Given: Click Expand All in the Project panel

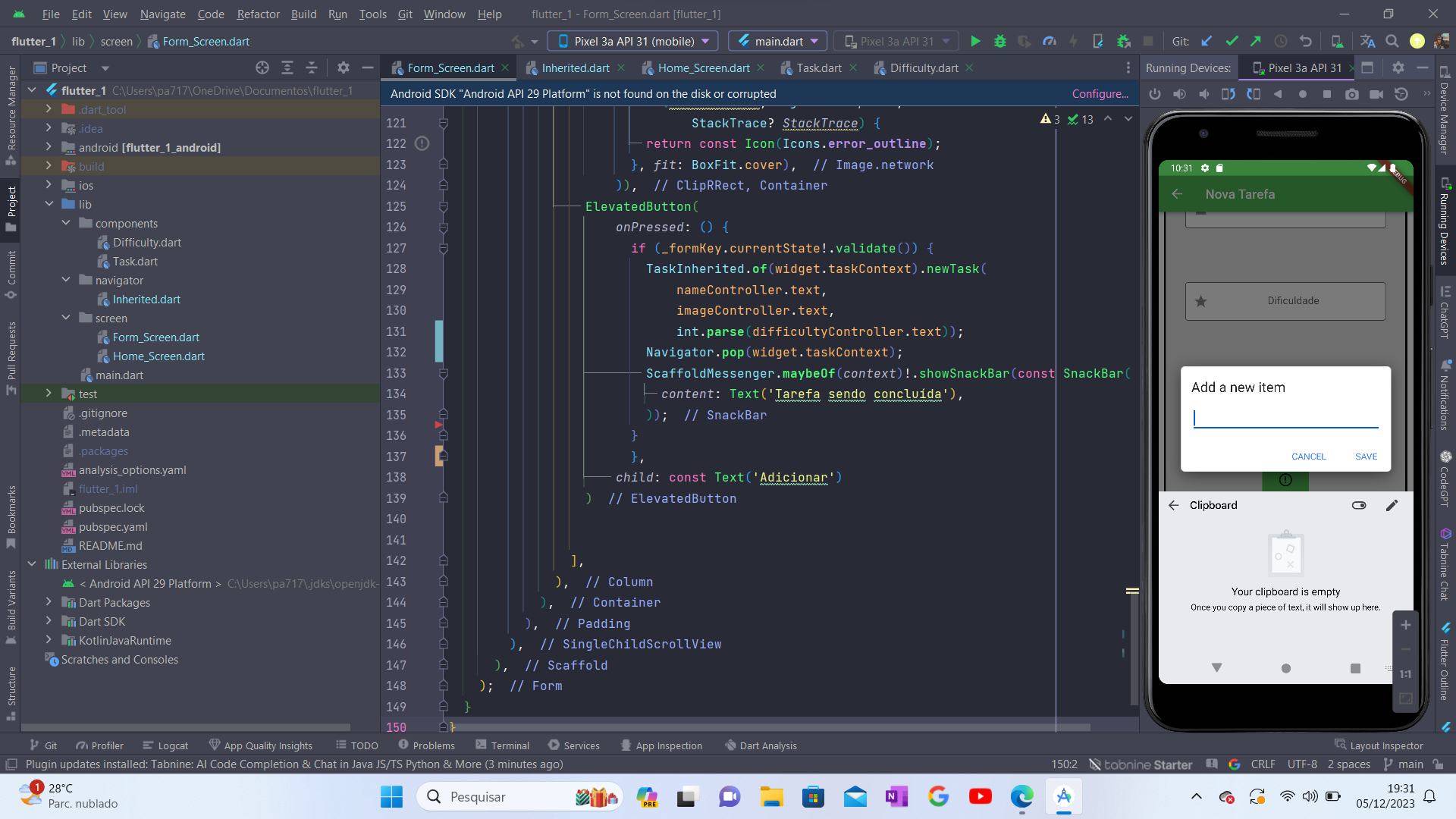Looking at the screenshot, I should tap(287, 68).
